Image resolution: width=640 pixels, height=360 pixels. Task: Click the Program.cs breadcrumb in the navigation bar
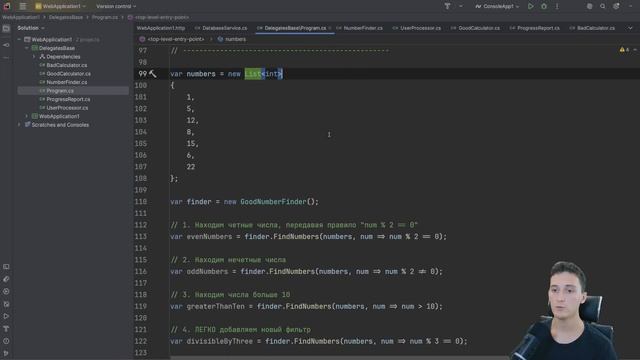[x=105, y=17]
